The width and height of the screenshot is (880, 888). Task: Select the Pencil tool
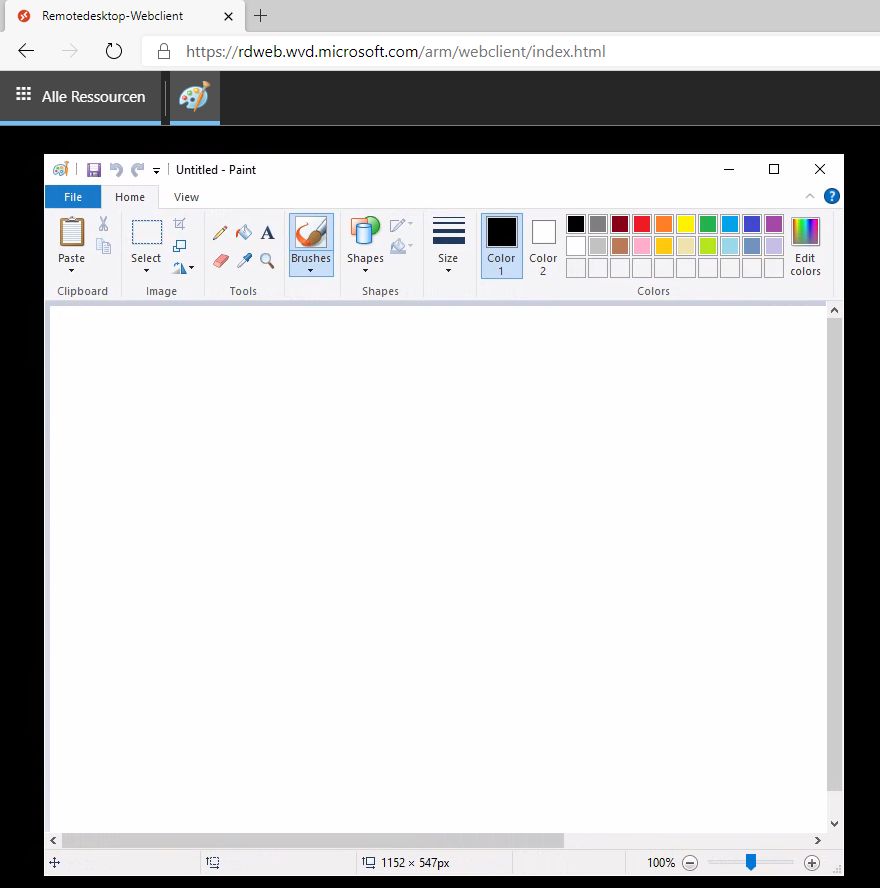220,232
